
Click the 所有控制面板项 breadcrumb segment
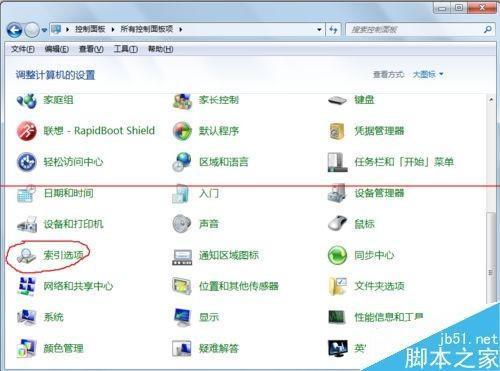click(x=147, y=29)
